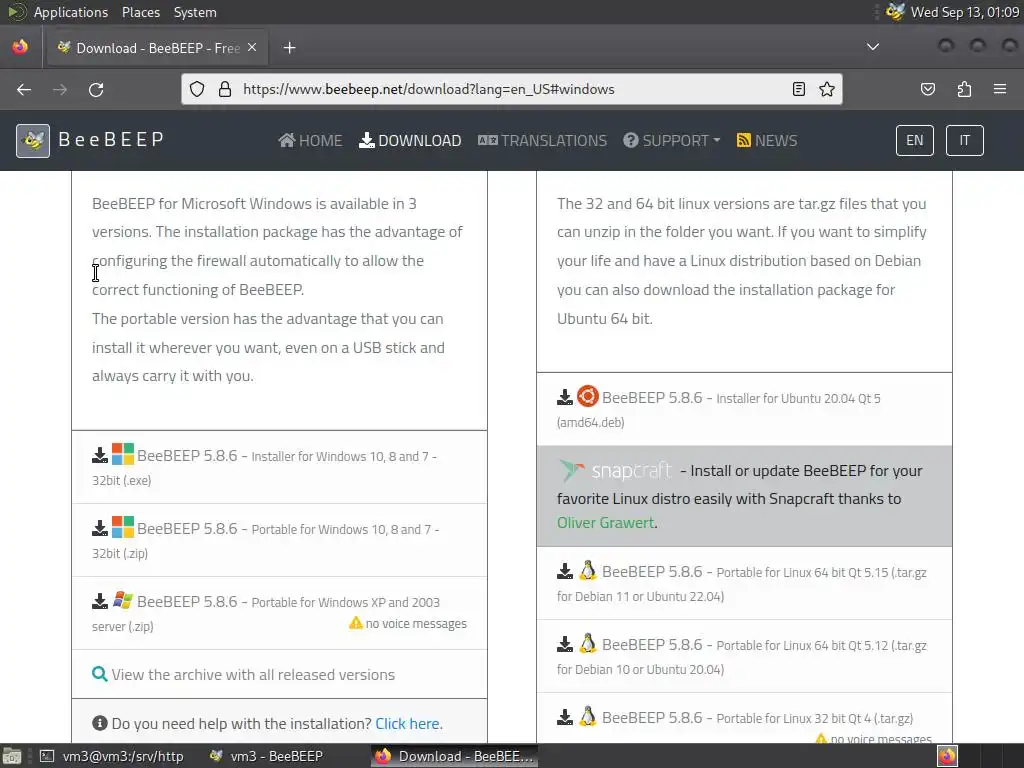This screenshot has height=768, width=1024.
Task: Switch language to EN
Action: [x=914, y=140]
